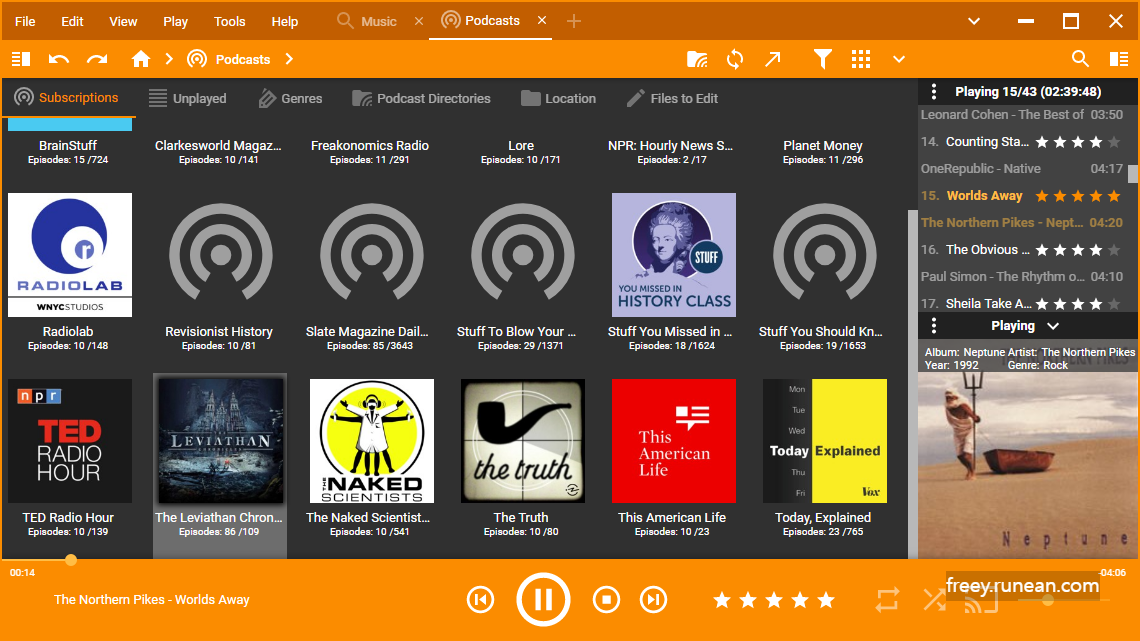
Task: Close the Music tab
Action: coord(419,21)
